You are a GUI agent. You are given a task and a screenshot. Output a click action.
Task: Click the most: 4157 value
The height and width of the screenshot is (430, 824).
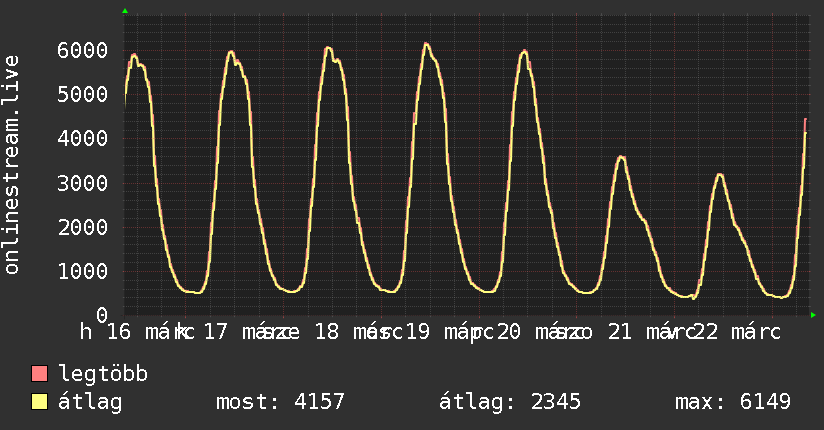pyautogui.click(x=280, y=402)
